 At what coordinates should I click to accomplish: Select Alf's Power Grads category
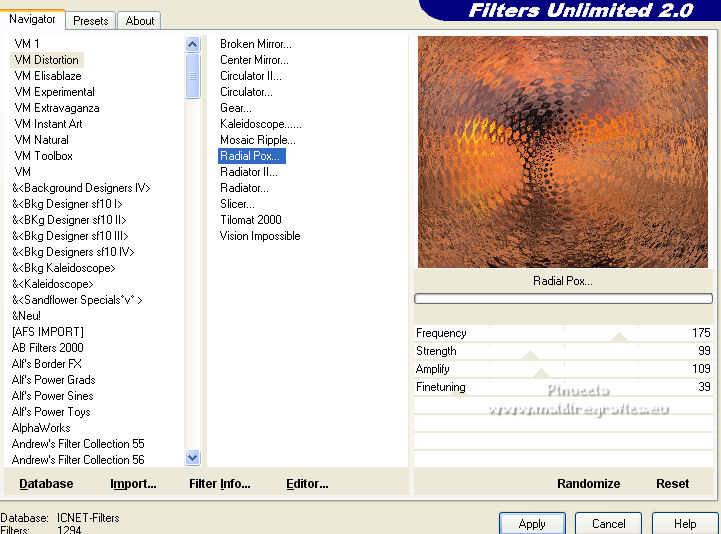(53, 379)
